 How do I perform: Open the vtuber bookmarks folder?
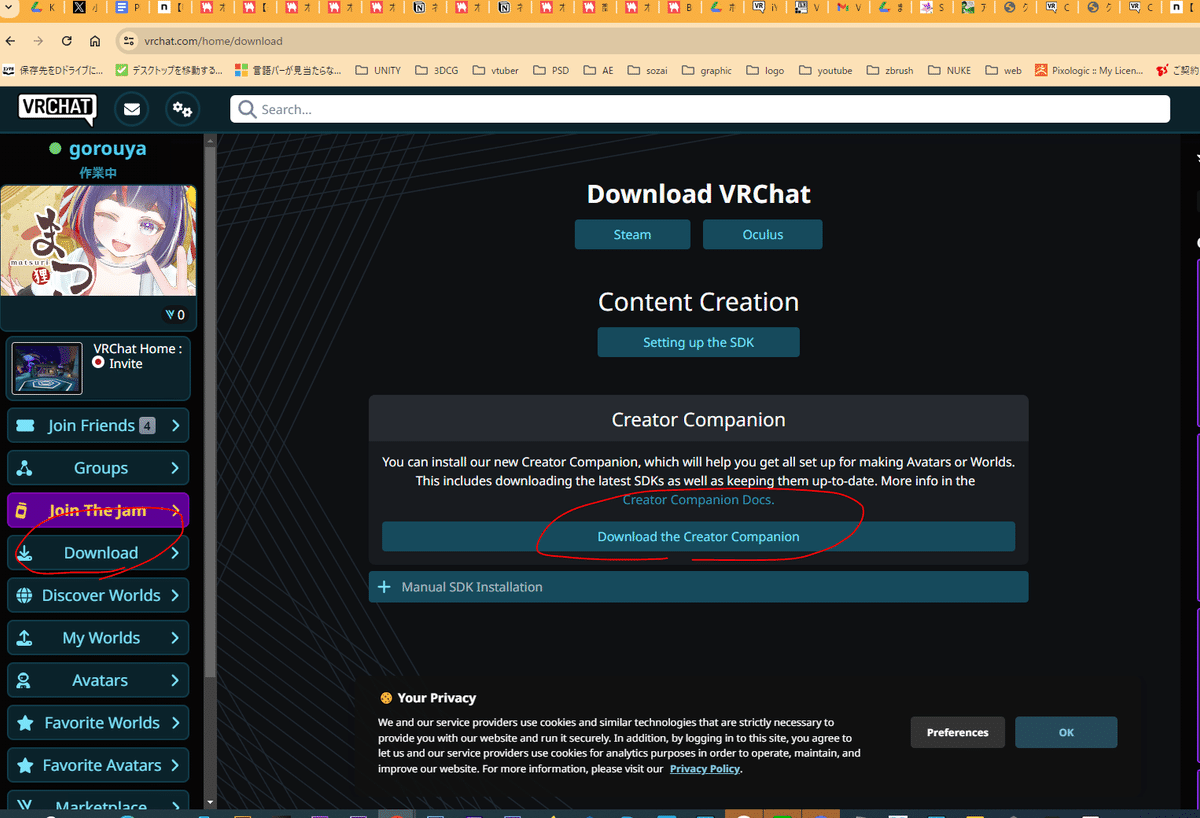[x=495, y=70]
